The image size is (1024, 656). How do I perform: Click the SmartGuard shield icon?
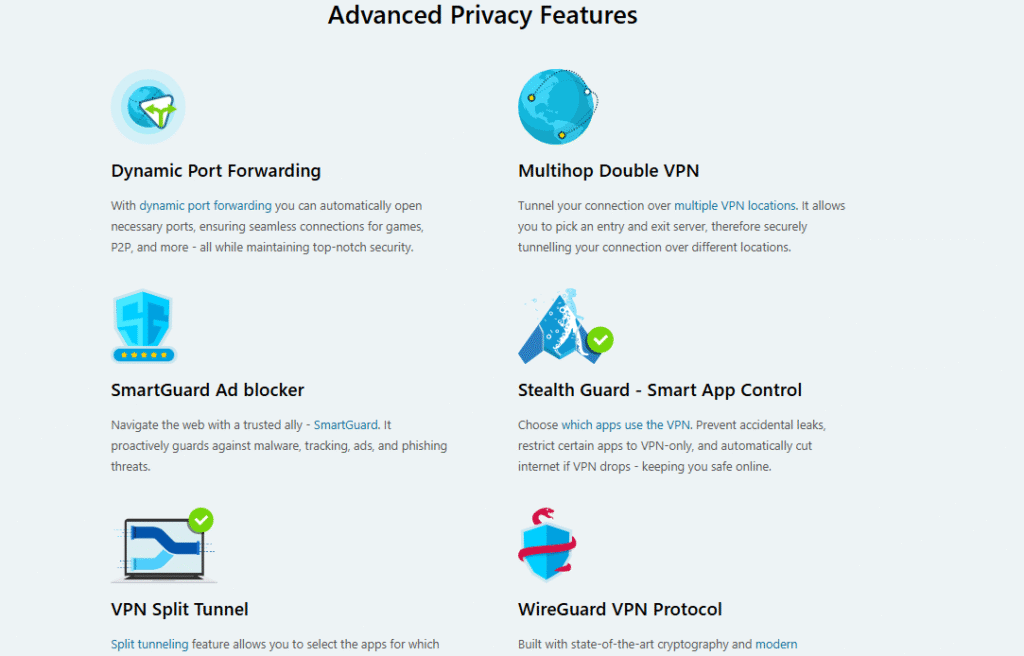pos(144,325)
